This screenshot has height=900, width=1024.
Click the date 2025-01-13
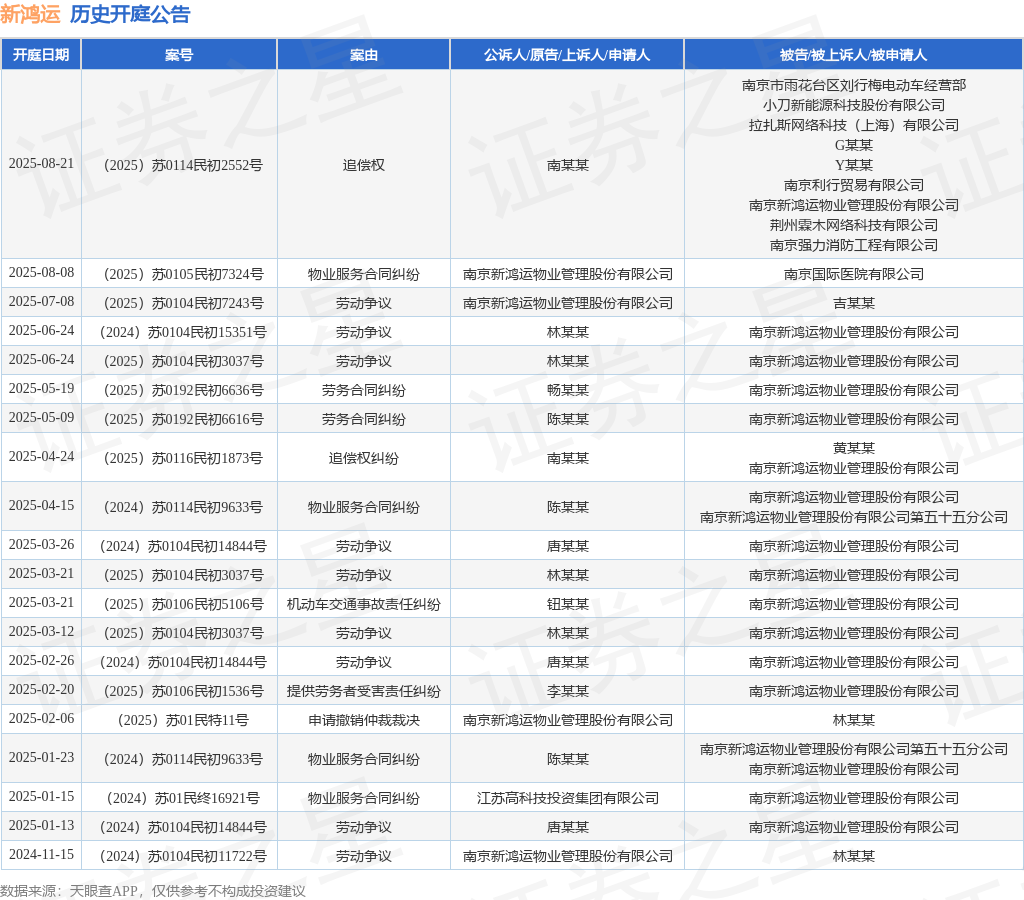(41, 826)
